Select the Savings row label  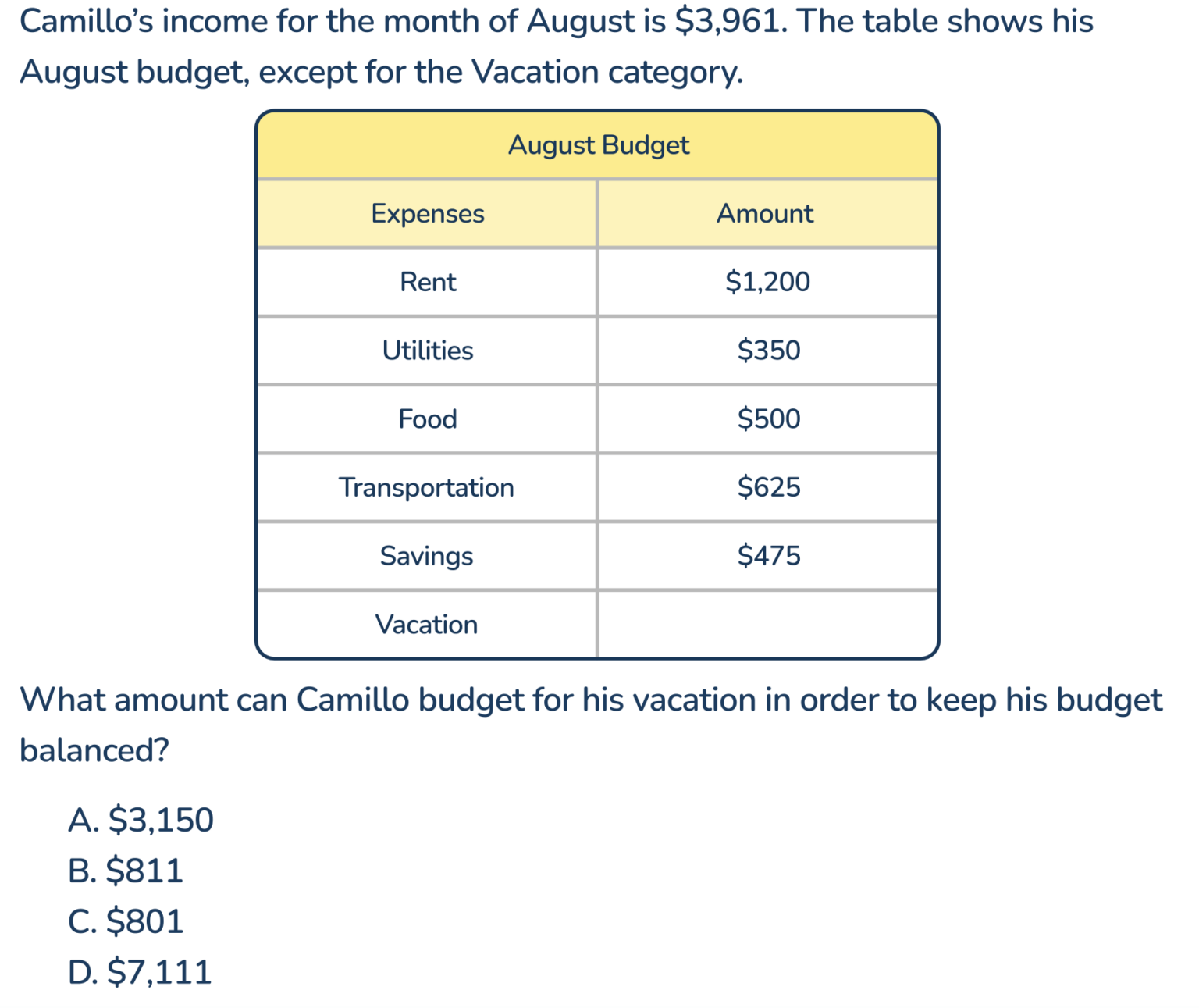coord(426,556)
